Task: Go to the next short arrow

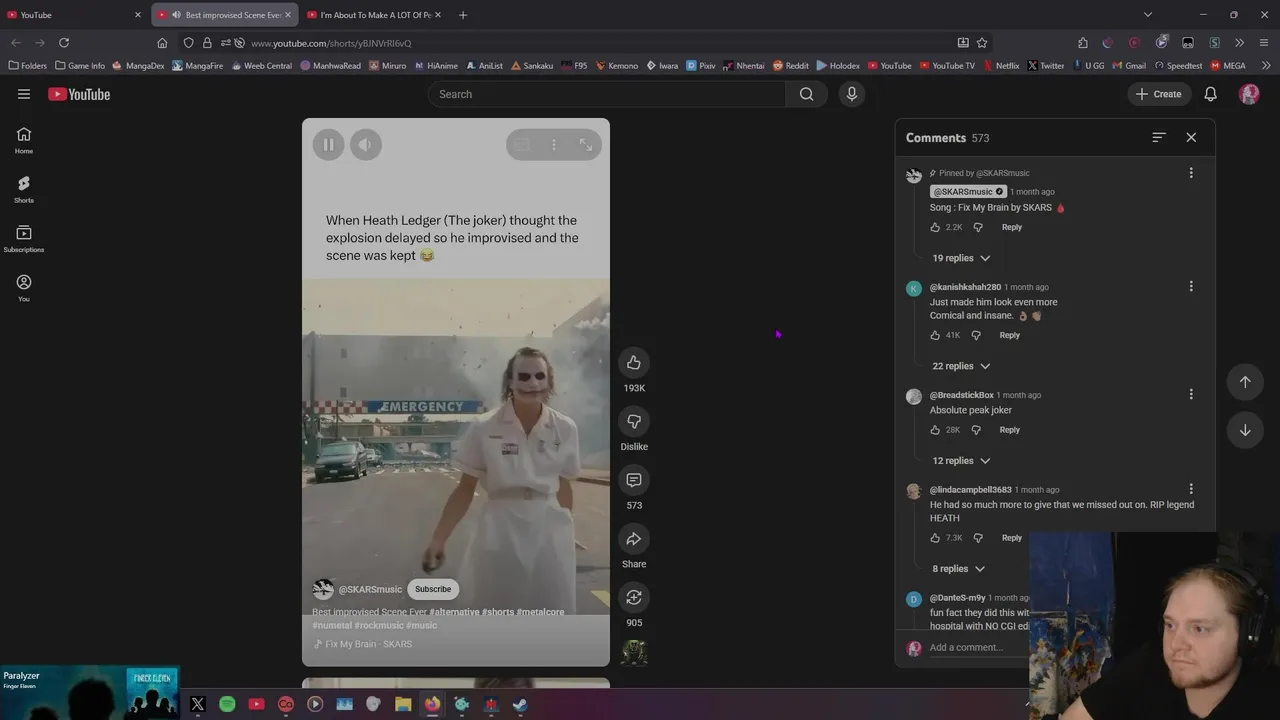Action: [x=1245, y=430]
